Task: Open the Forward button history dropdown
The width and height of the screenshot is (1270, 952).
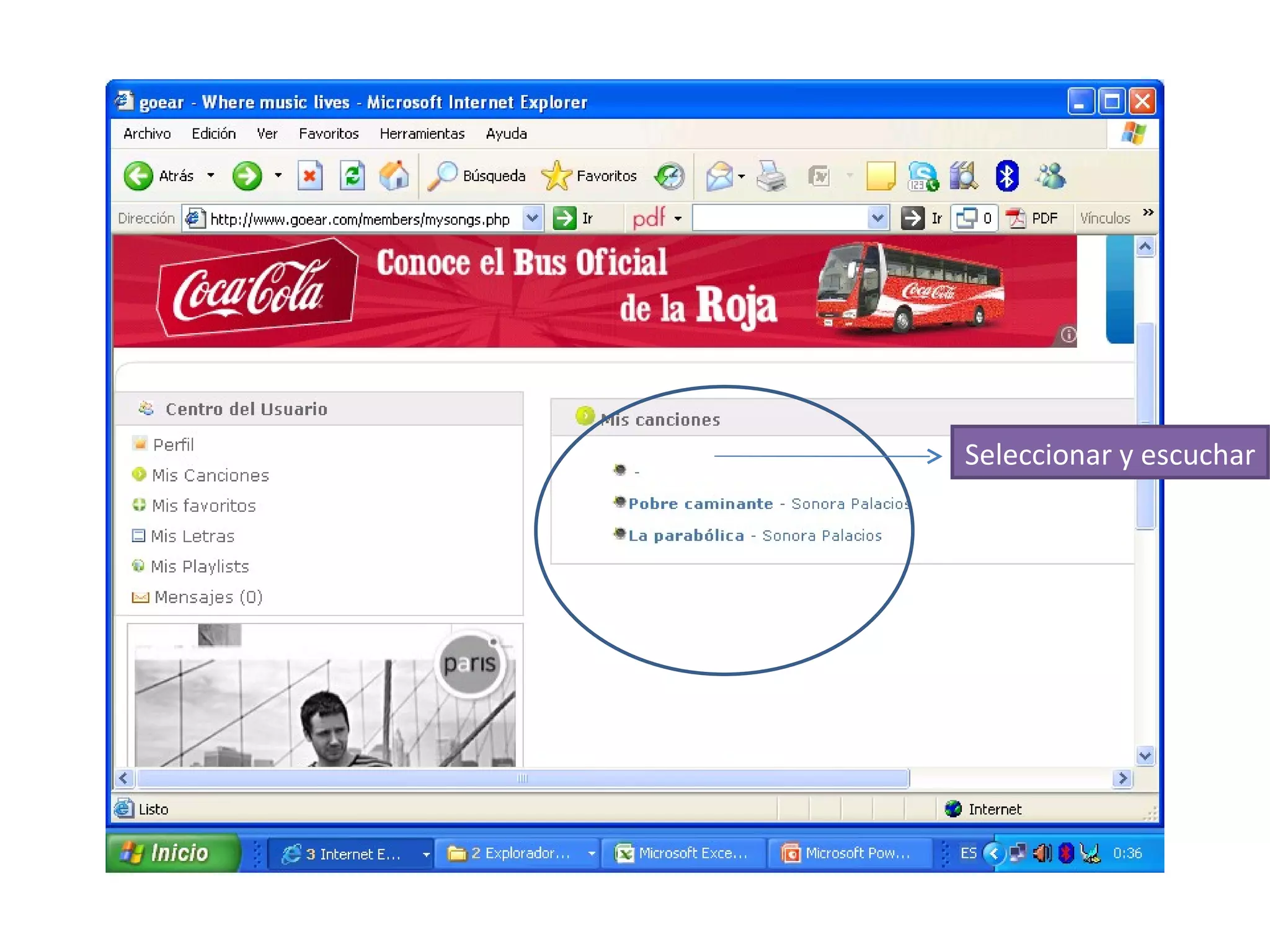Action: pyautogui.click(x=278, y=175)
